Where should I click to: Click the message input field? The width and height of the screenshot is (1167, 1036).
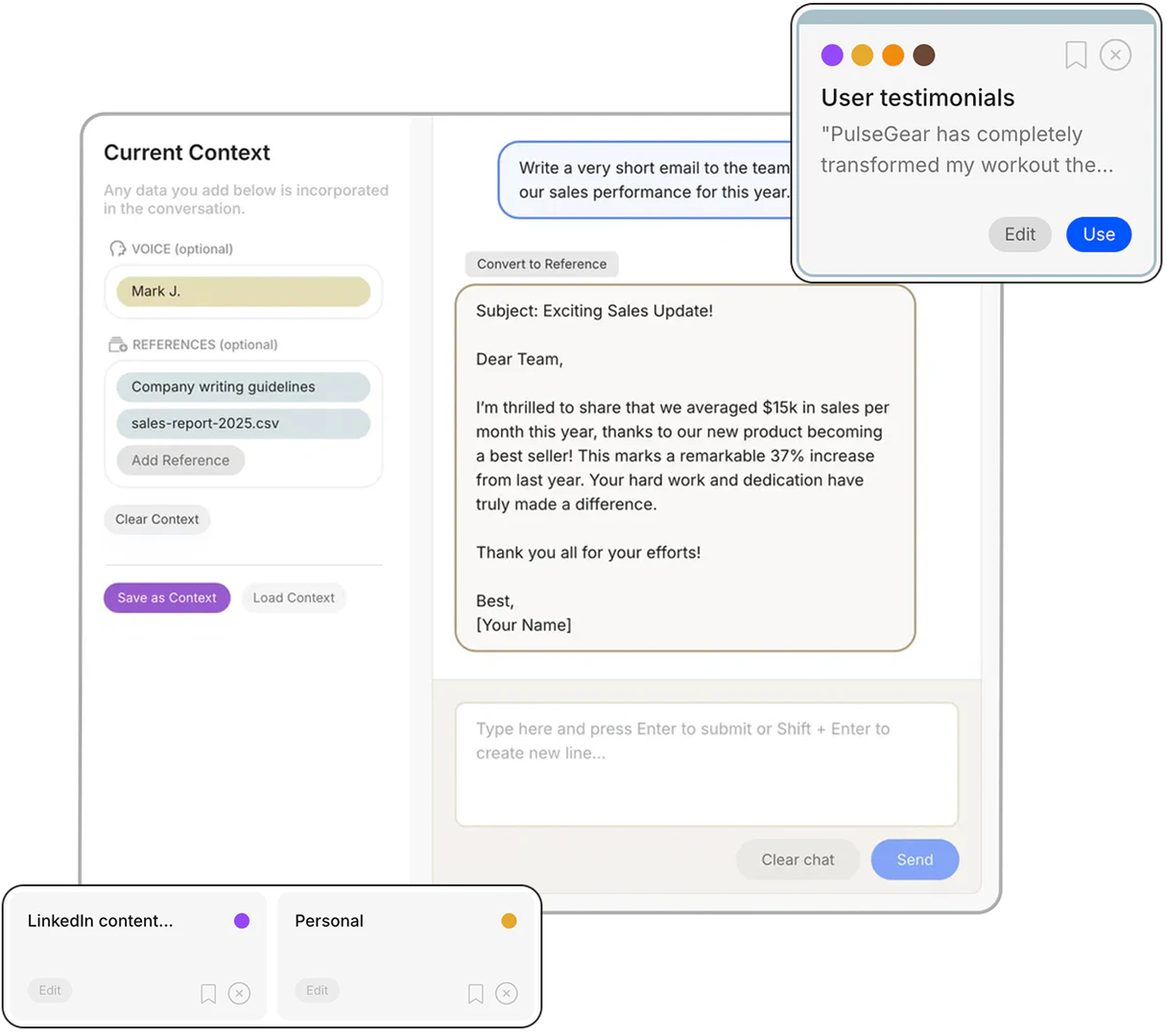[706, 763]
